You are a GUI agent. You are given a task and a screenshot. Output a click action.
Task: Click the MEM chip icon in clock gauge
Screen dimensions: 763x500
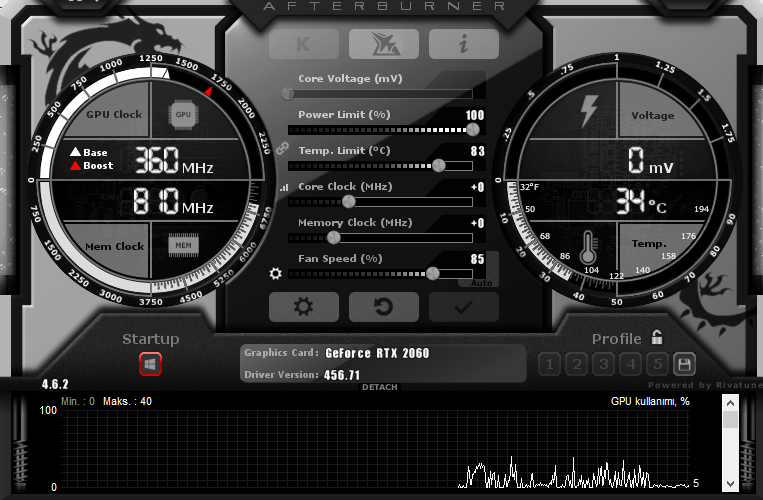point(183,245)
